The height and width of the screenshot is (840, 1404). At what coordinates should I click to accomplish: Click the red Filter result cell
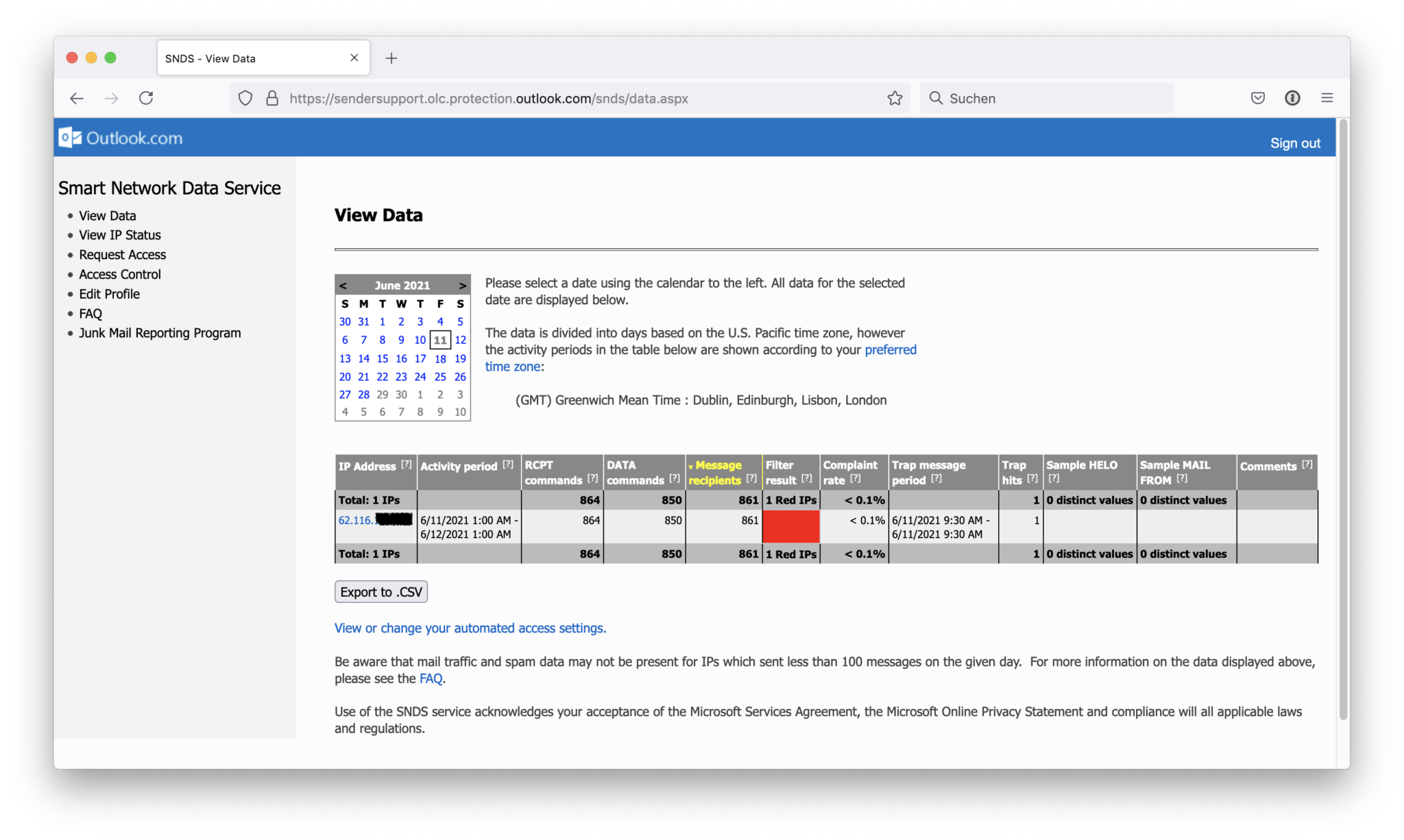pos(790,527)
